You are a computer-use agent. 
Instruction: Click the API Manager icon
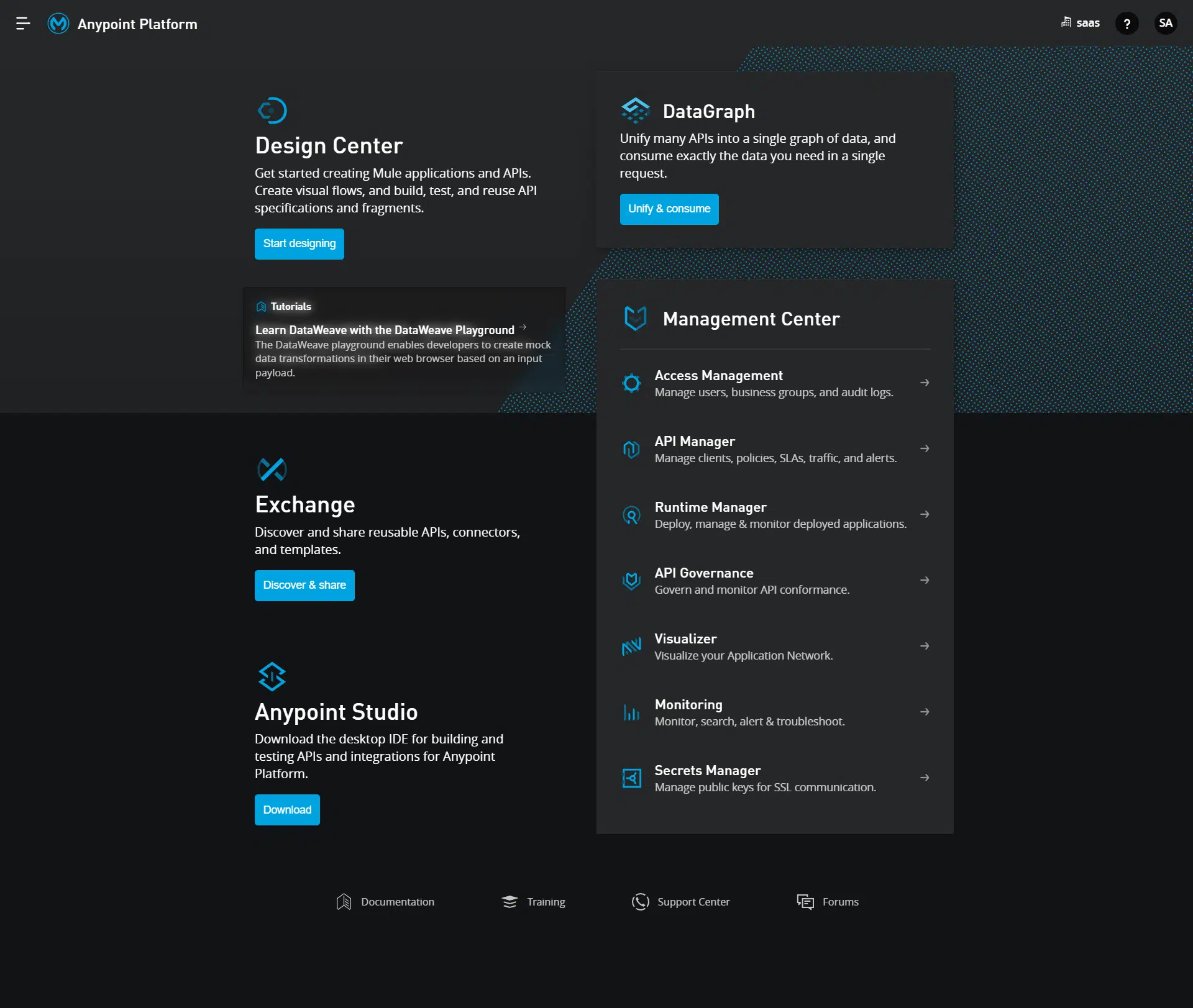coord(631,448)
